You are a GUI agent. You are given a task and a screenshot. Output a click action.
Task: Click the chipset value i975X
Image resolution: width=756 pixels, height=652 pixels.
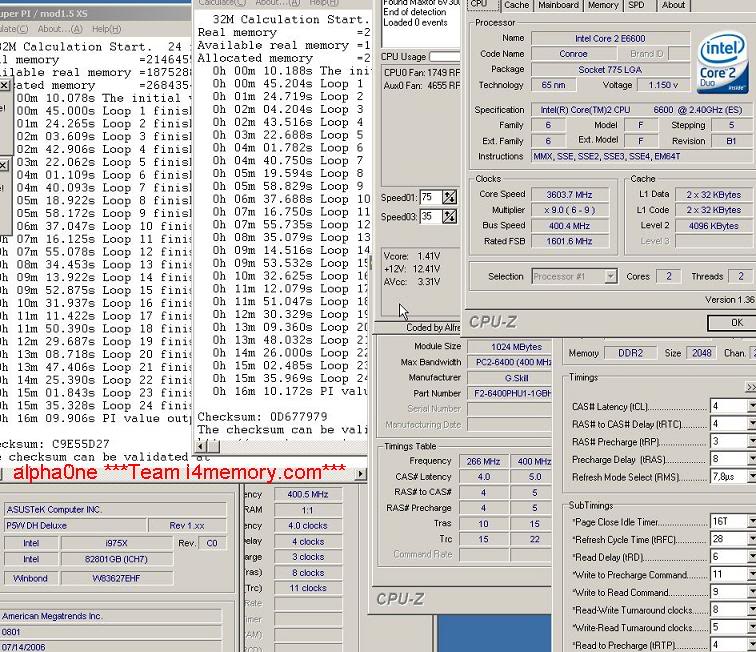117,543
